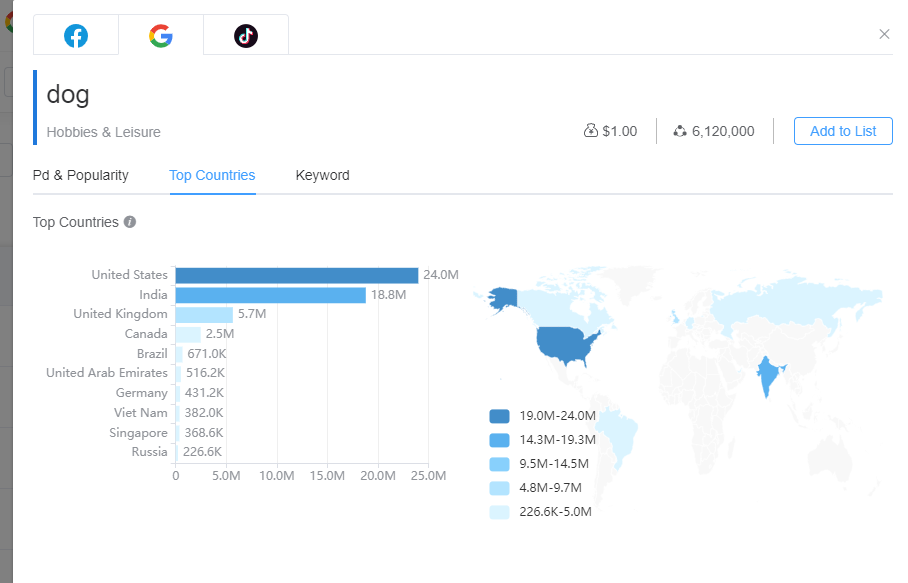Click the Top Countries info icon
The width and height of the screenshot is (908, 583).
(x=130, y=222)
